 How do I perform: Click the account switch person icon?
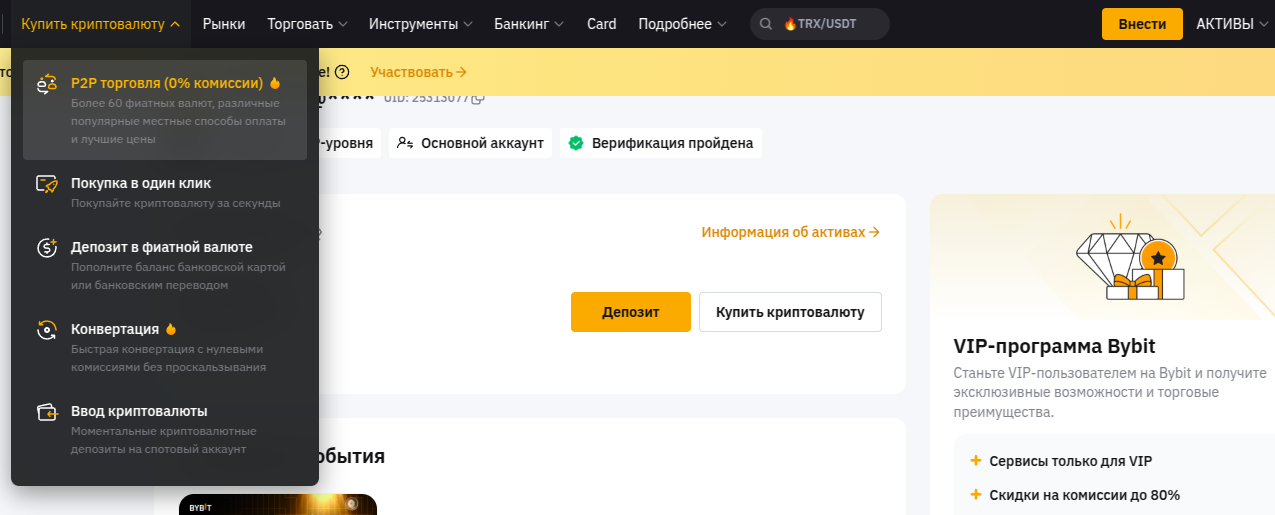point(405,143)
